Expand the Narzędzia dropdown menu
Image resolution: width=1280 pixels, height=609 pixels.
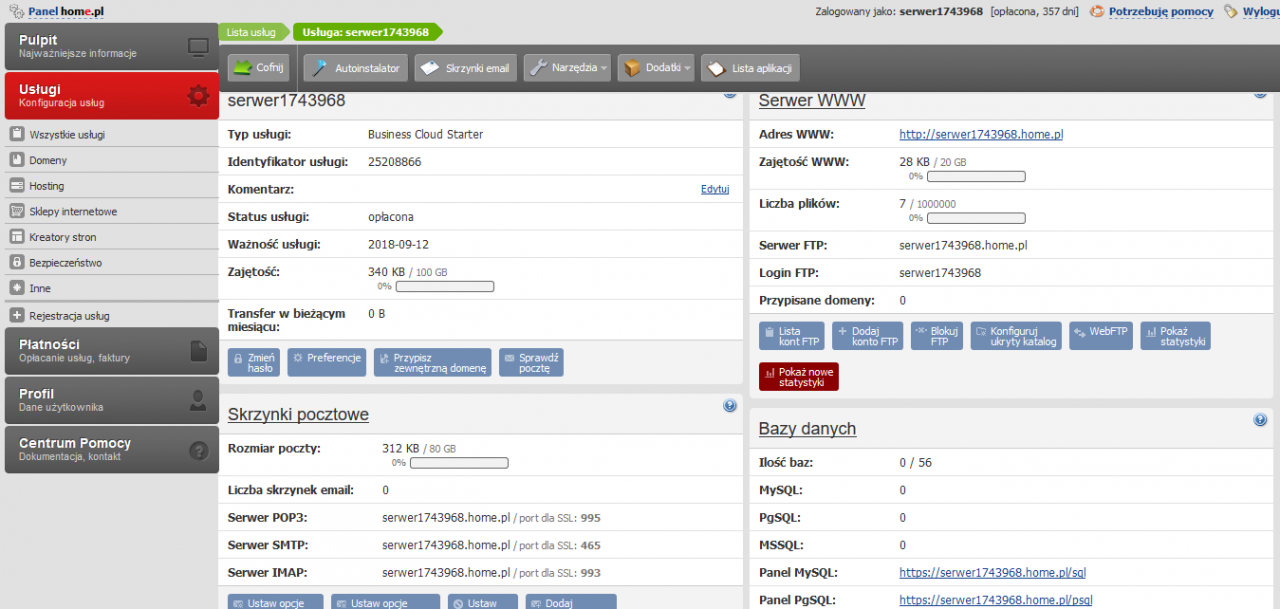(x=567, y=68)
